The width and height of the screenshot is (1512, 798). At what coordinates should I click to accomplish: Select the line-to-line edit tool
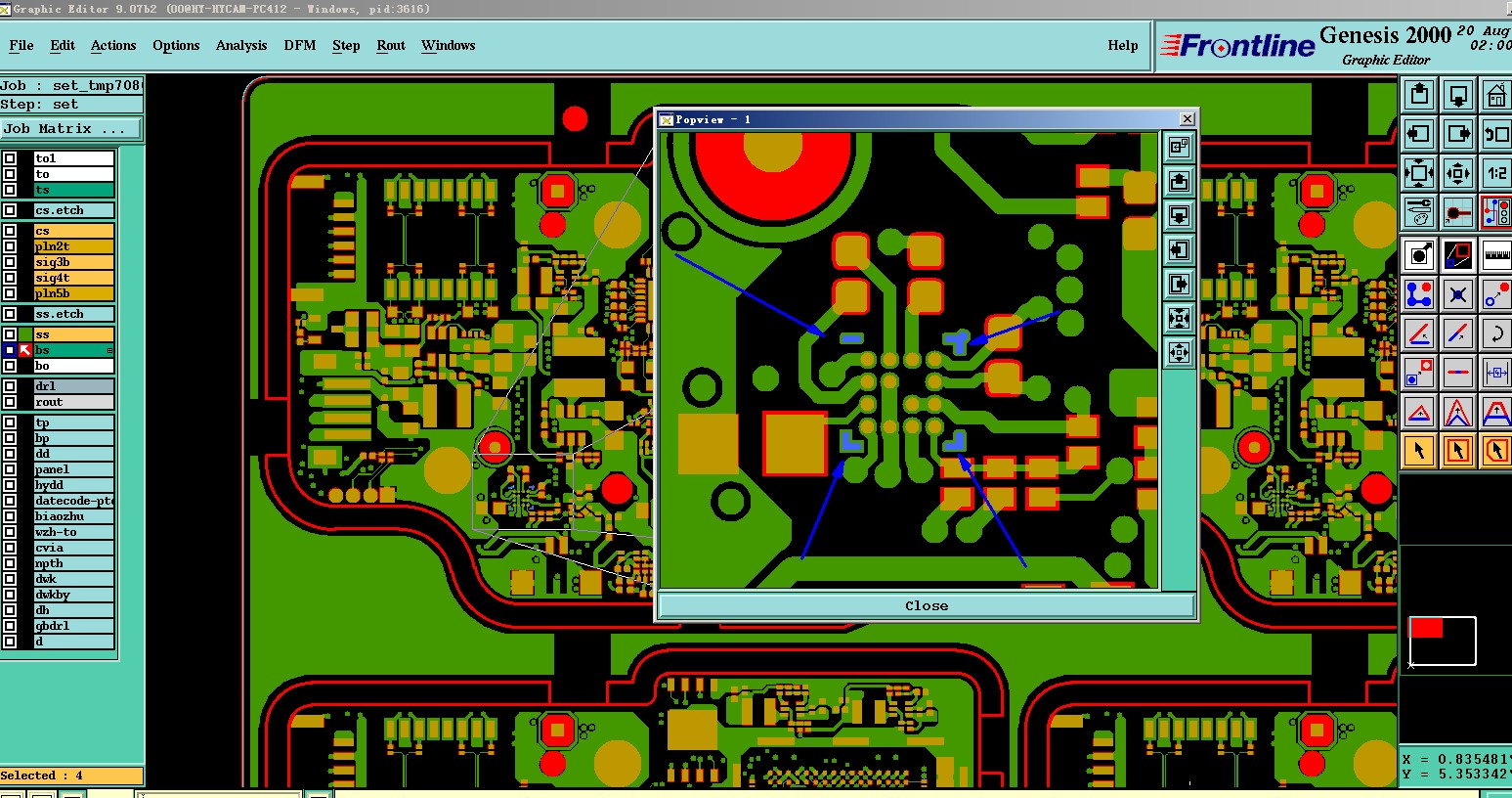(1419, 333)
